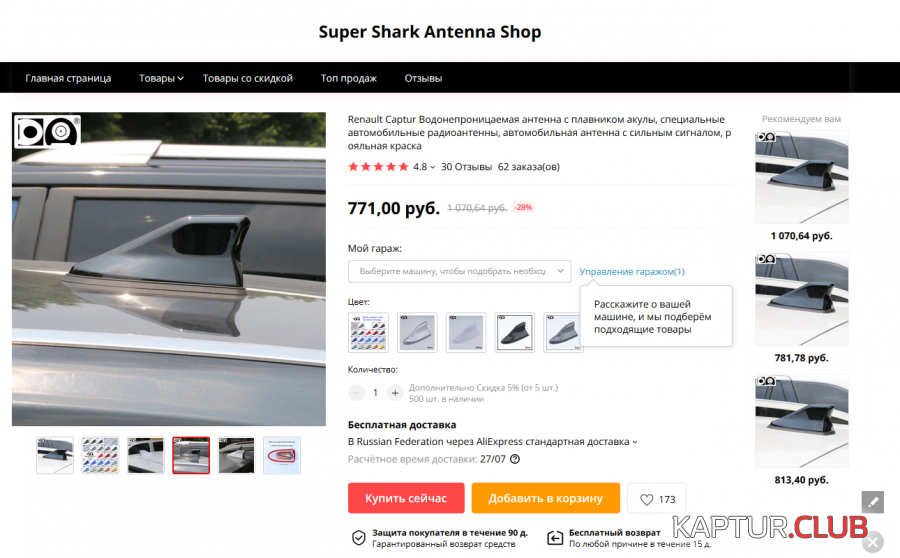Expand AliExpress standard delivery options
Image resolution: width=900 pixels, height=558 pixels.
point(634,442)
